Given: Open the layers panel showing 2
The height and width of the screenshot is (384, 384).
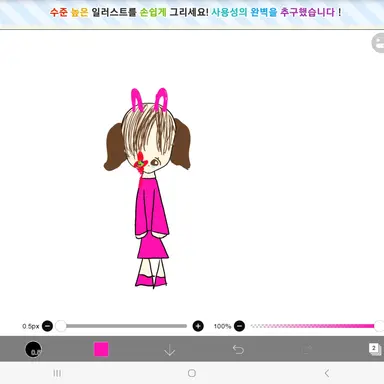Looking at the screenshot, I should [x=375, y=349].
